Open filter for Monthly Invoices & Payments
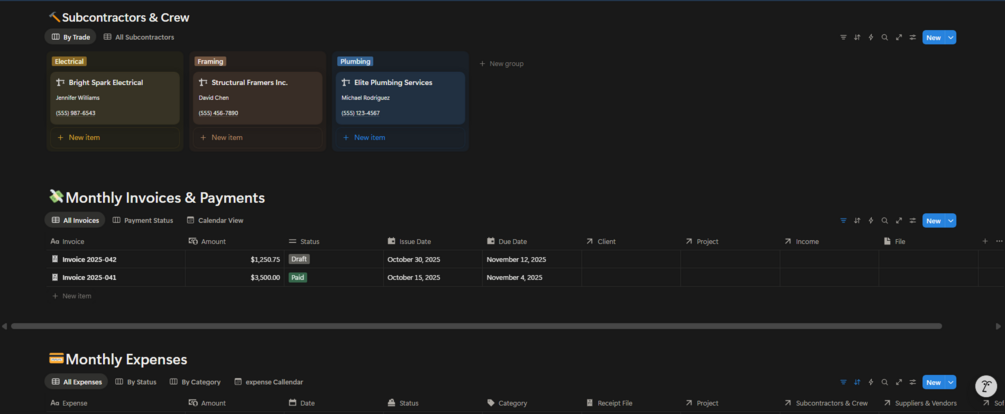 click(843, 220)
